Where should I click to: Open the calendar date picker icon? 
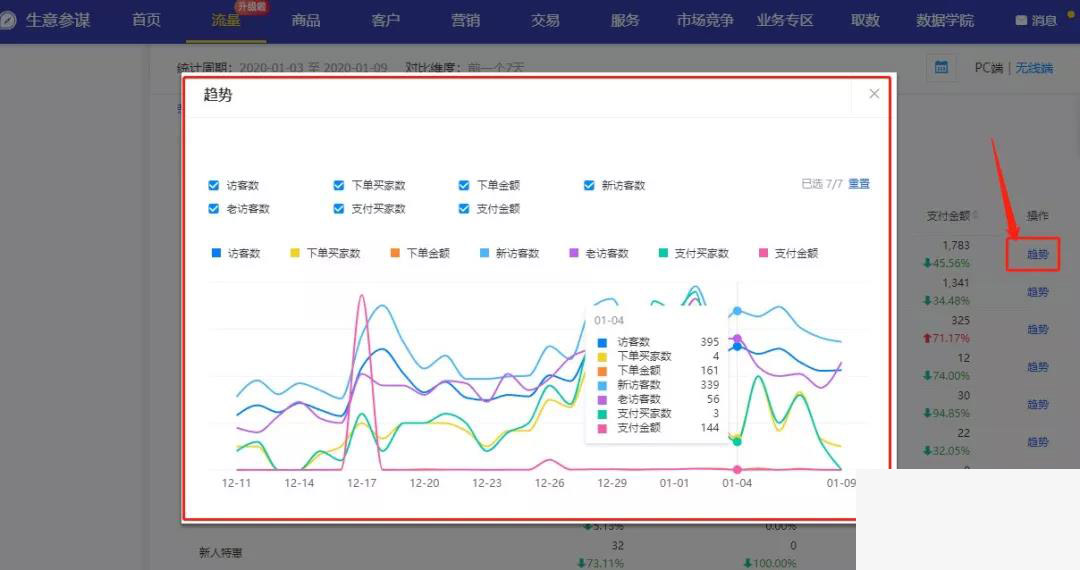[x=941, y=68]
